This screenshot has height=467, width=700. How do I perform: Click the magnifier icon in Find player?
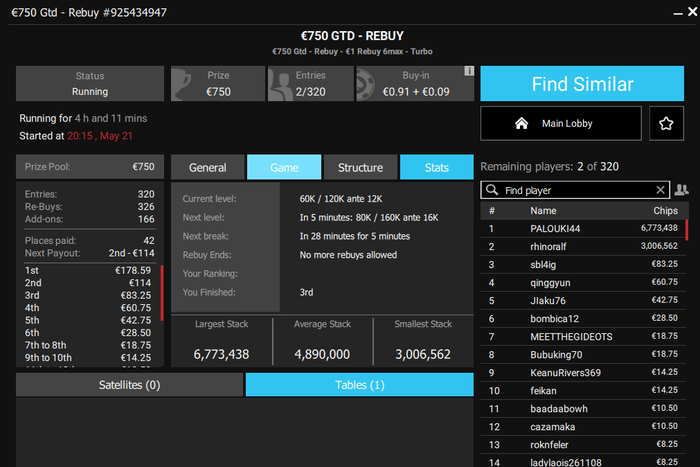(492, 190)
